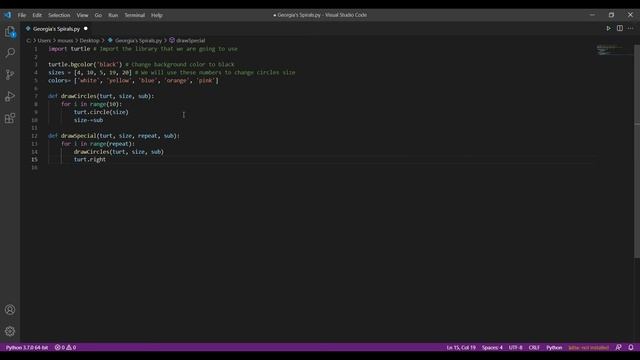Viewport: 640px width, 360px height.
Task: Click linter not installed warning
Action: pyautogui.click(x=588, y=347)
